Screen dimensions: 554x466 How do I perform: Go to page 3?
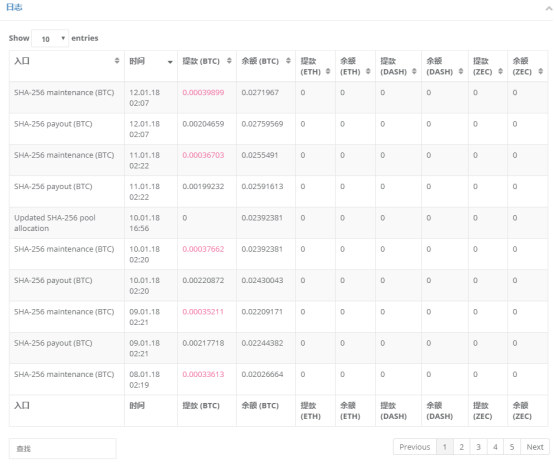(x=478, y=447)
